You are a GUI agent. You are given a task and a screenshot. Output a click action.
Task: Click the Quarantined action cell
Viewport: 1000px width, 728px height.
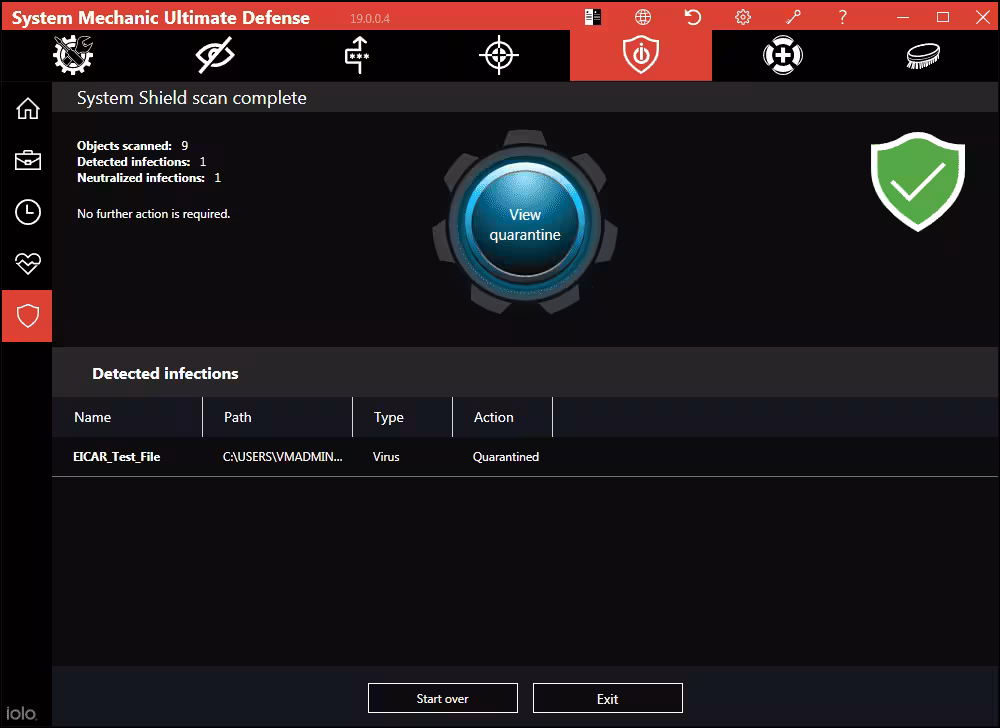pos(506,456)
